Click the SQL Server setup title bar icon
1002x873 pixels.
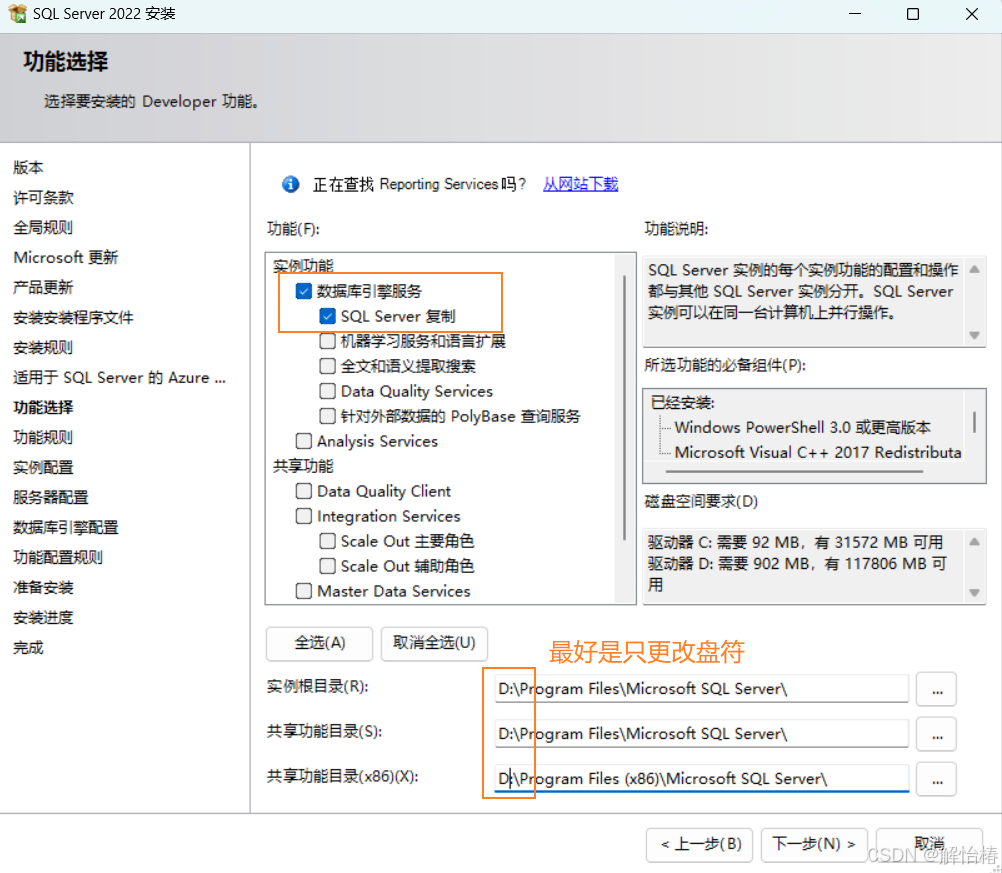(x=17, y=13)
